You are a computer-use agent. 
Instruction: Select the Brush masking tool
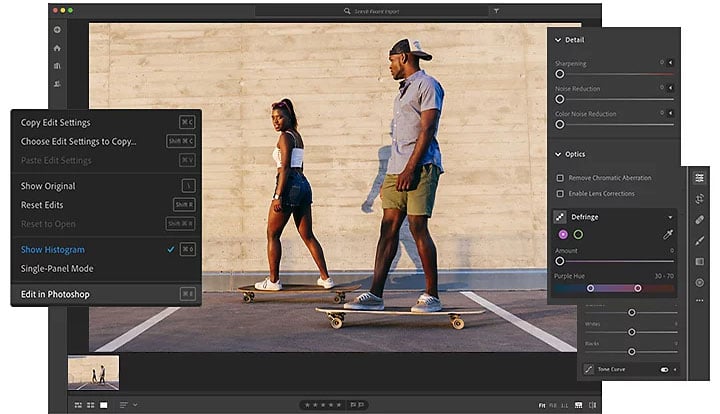pos(699,240)
